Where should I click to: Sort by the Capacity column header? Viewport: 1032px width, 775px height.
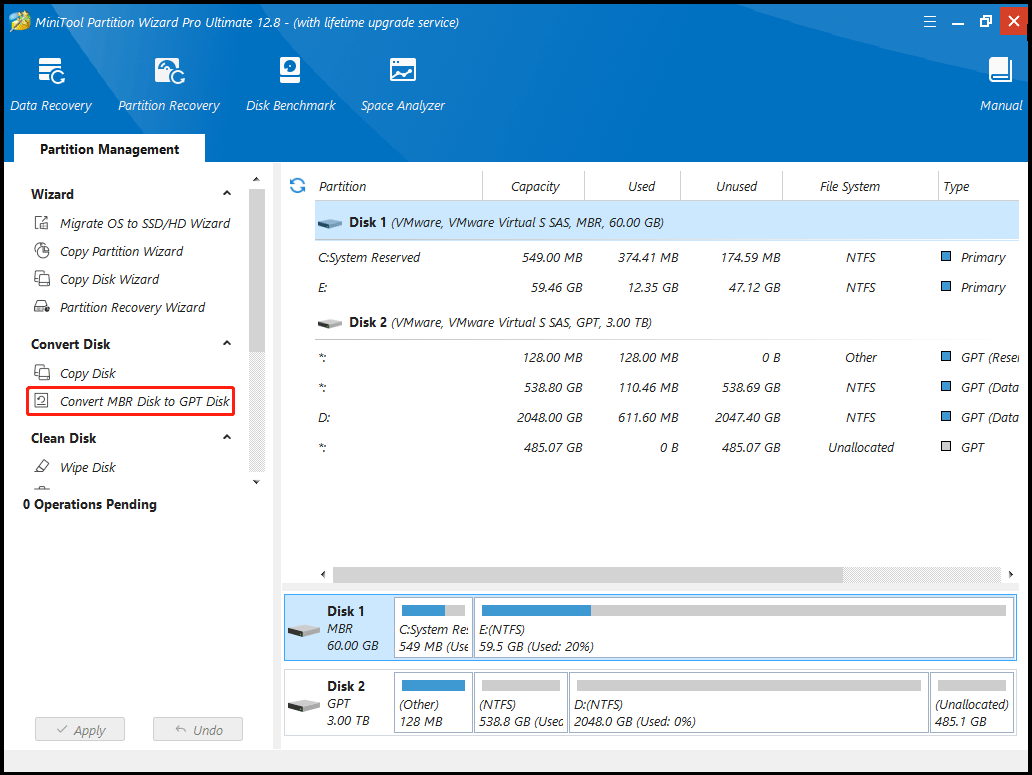point(534,186)
